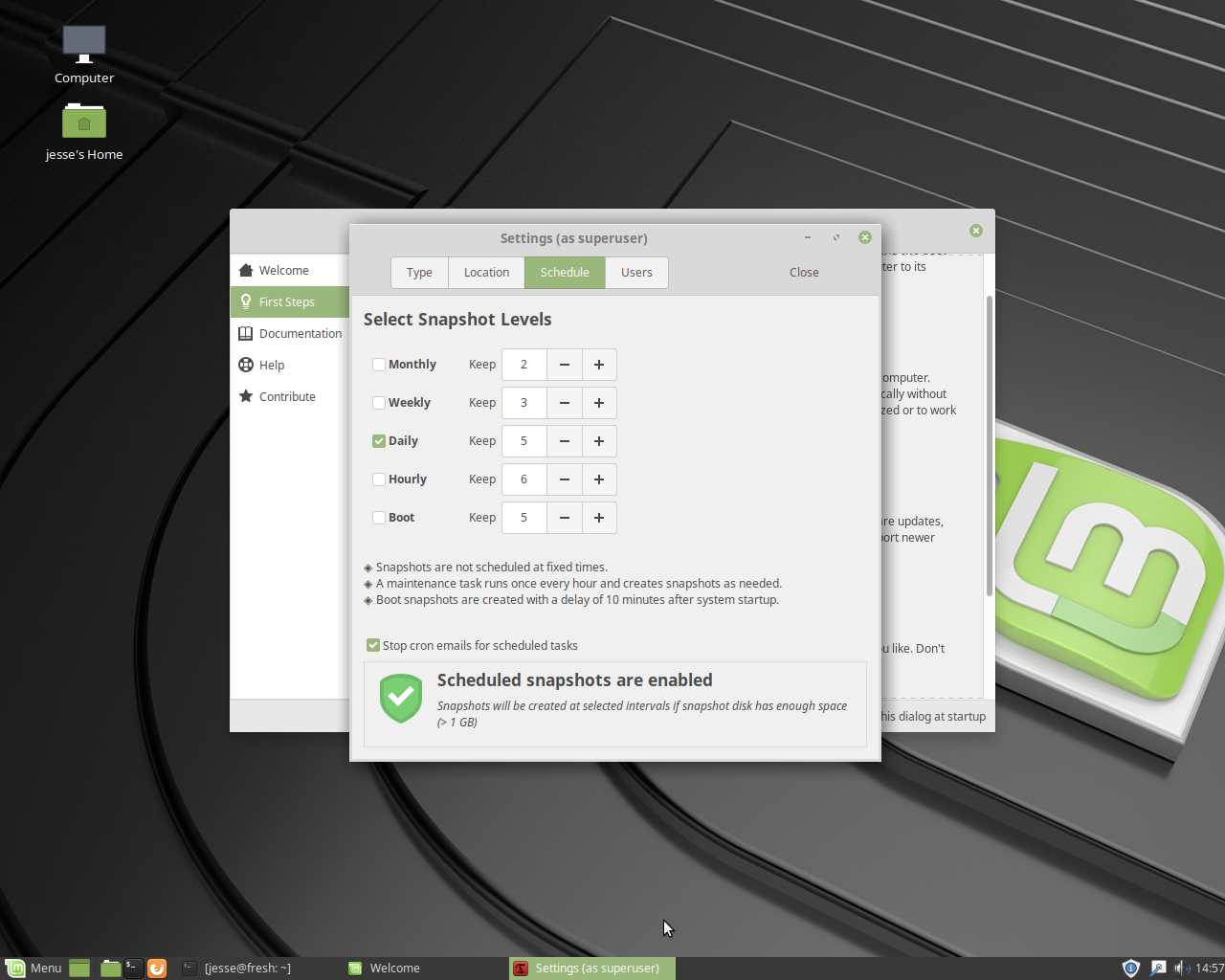
Task: Launch the file manager from the taskbar
Action: click(x=110, y=968)
